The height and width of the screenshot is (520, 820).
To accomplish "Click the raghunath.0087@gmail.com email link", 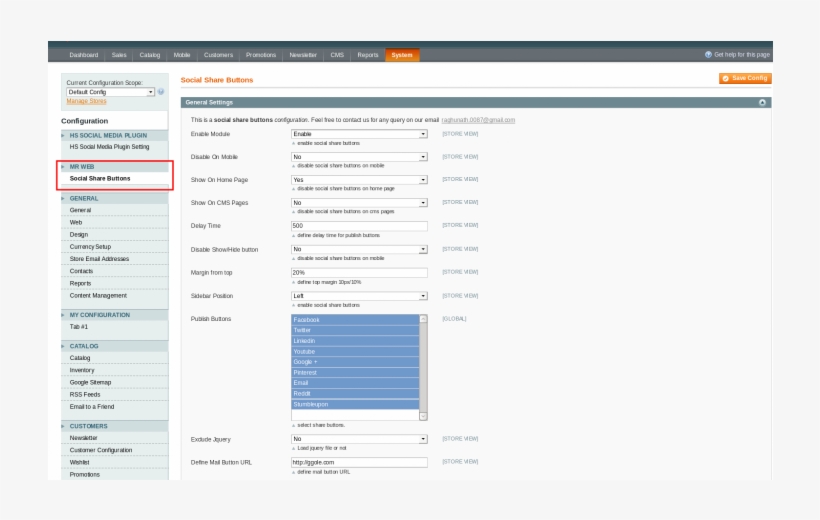I will point(478,120).
